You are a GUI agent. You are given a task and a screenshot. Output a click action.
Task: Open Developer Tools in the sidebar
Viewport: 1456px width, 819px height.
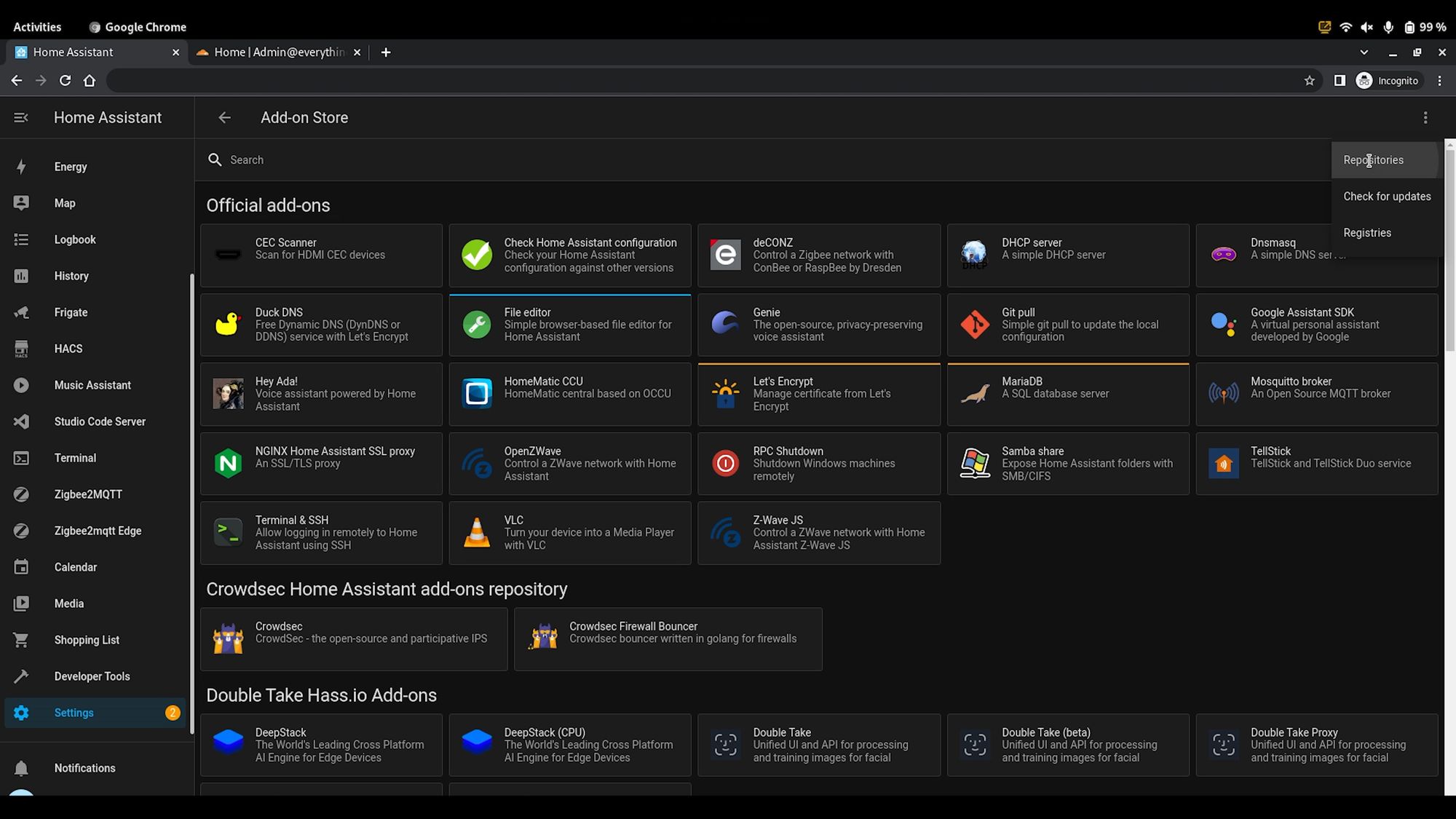coord(95,676)
